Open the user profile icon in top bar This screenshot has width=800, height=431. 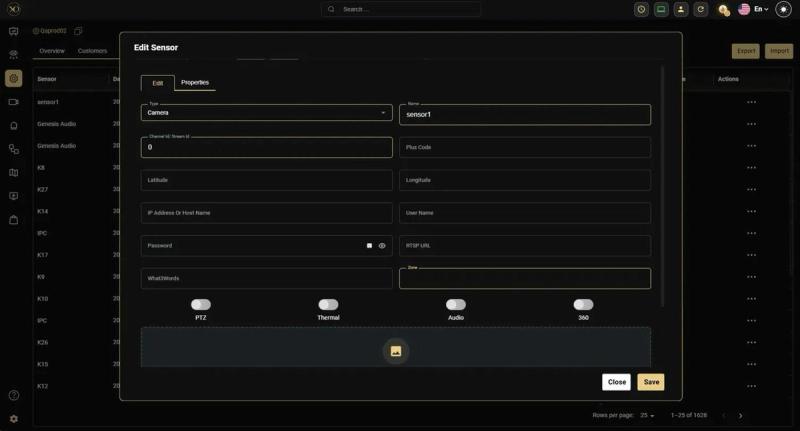click(681, 9)
